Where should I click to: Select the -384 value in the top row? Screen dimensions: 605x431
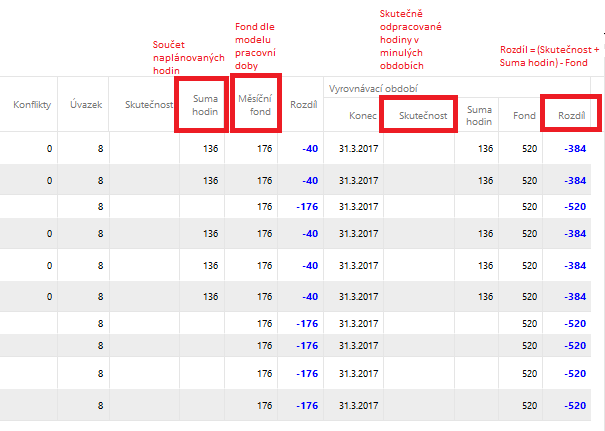click(x=575, y=149)
